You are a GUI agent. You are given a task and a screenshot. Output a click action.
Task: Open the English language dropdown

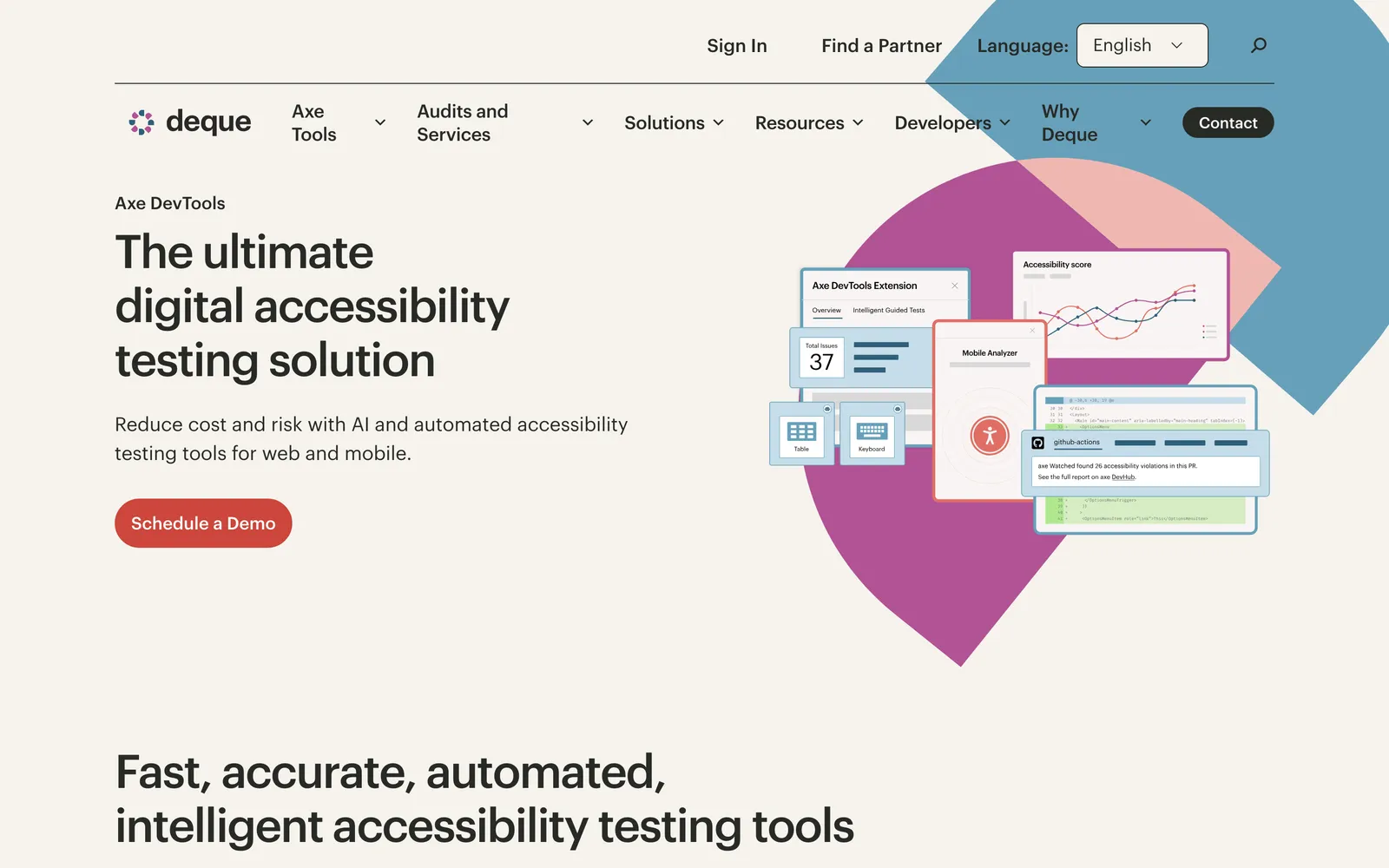(x=1142, y=45)
